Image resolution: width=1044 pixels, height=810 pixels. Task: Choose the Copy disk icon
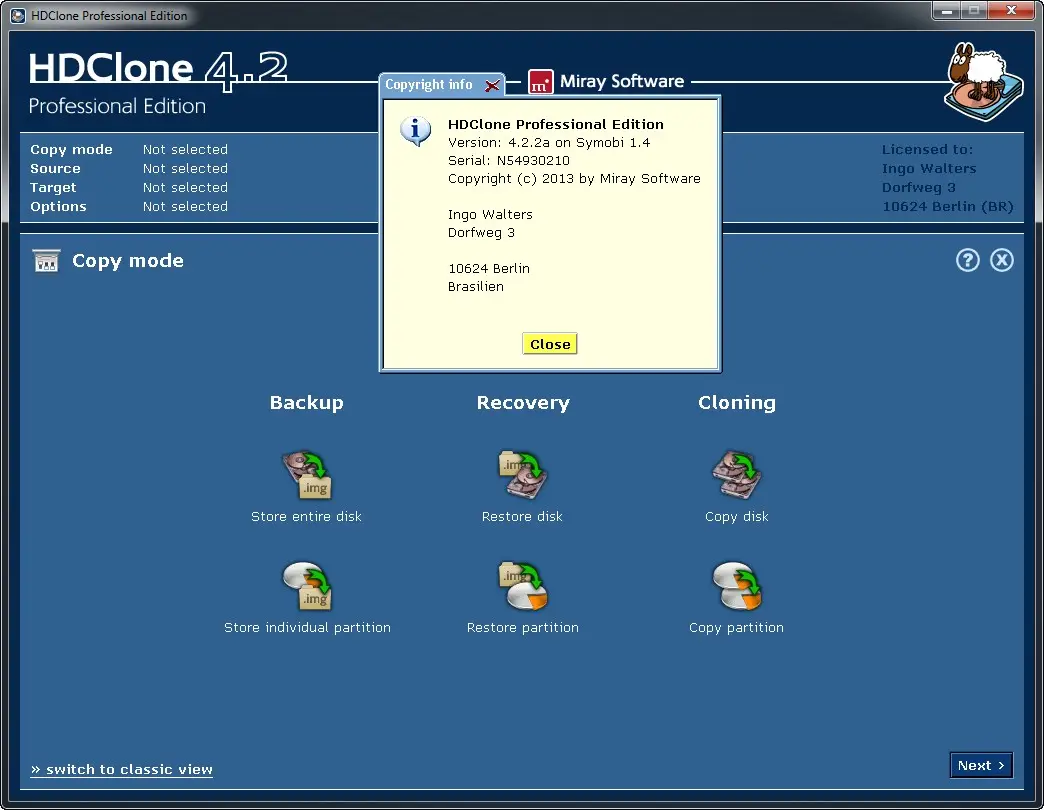point(736,475)
